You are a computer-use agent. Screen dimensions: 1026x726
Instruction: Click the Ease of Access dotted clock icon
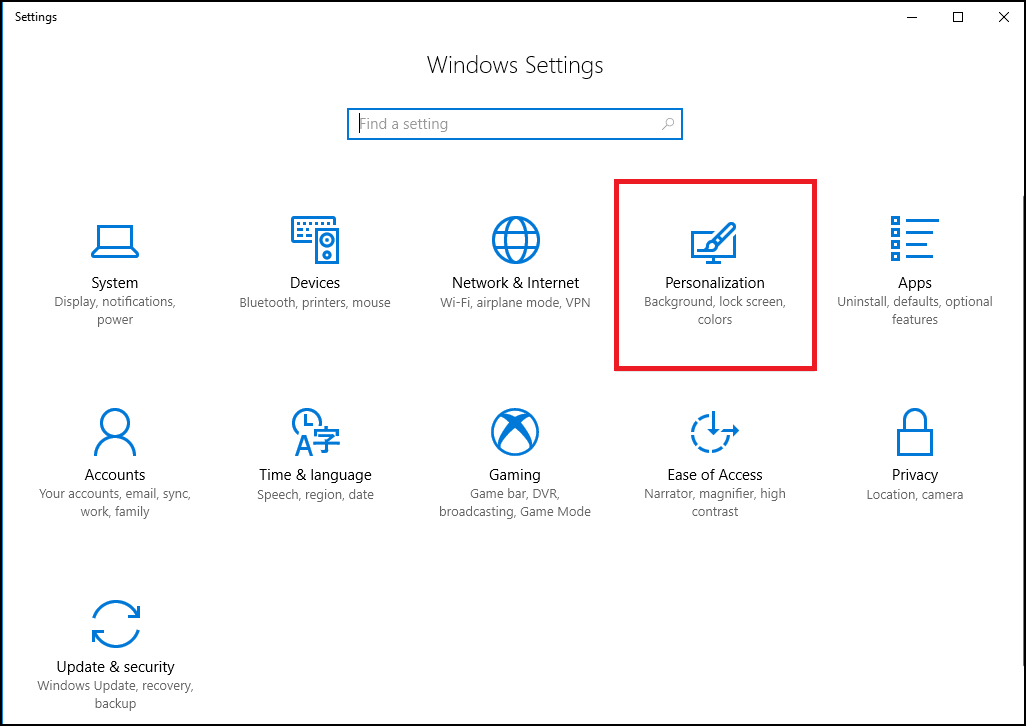tap(715, 432)
